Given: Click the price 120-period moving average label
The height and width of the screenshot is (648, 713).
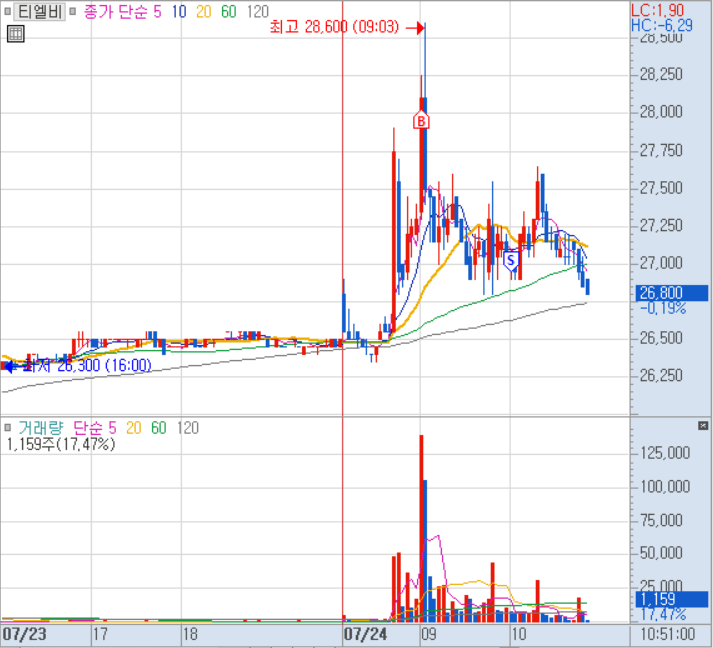Looking at the screenshot, I should click(x=256, y=12).
